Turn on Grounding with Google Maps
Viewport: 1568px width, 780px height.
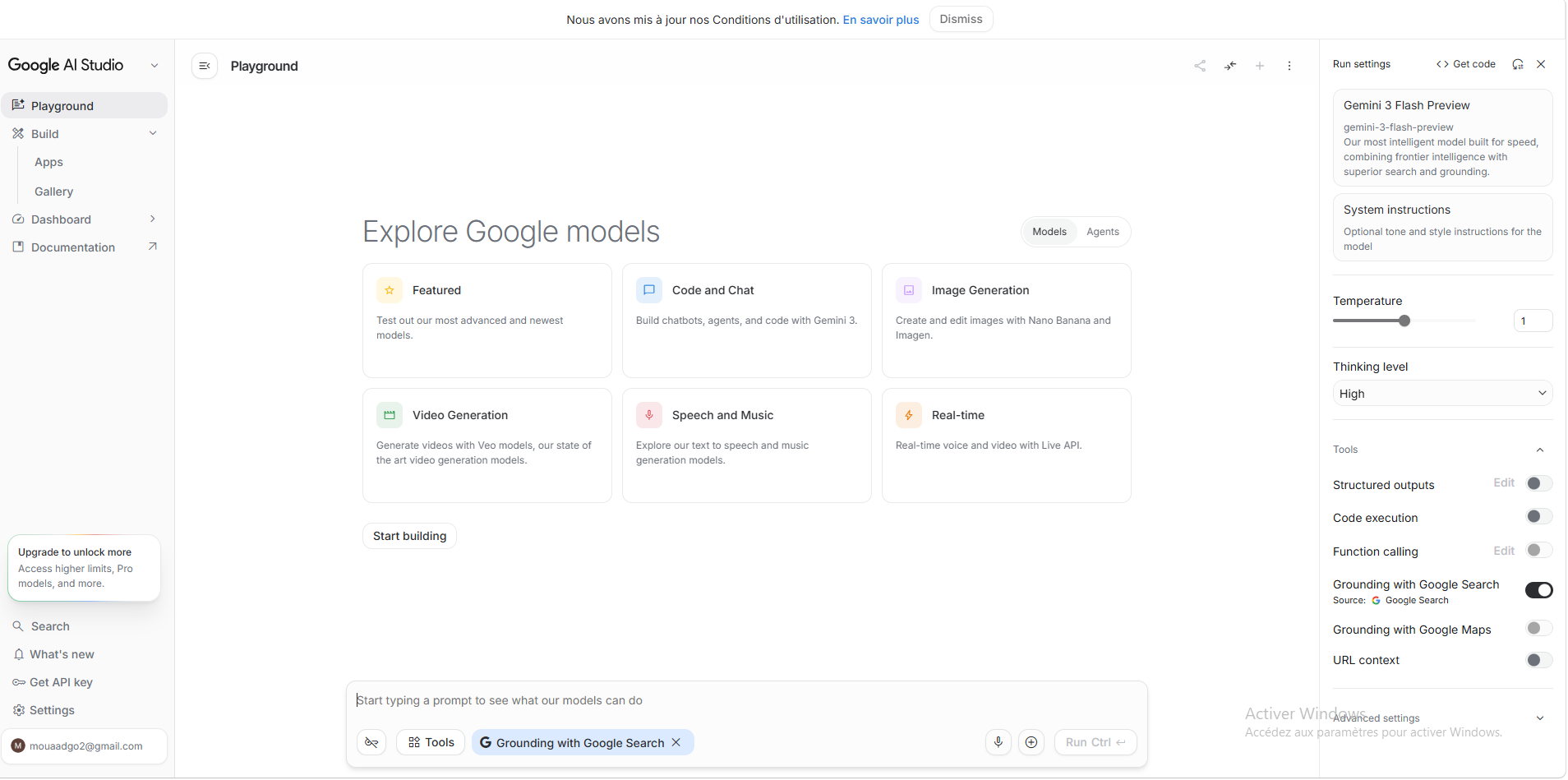pyautogui.click(x=1538, y=628)
